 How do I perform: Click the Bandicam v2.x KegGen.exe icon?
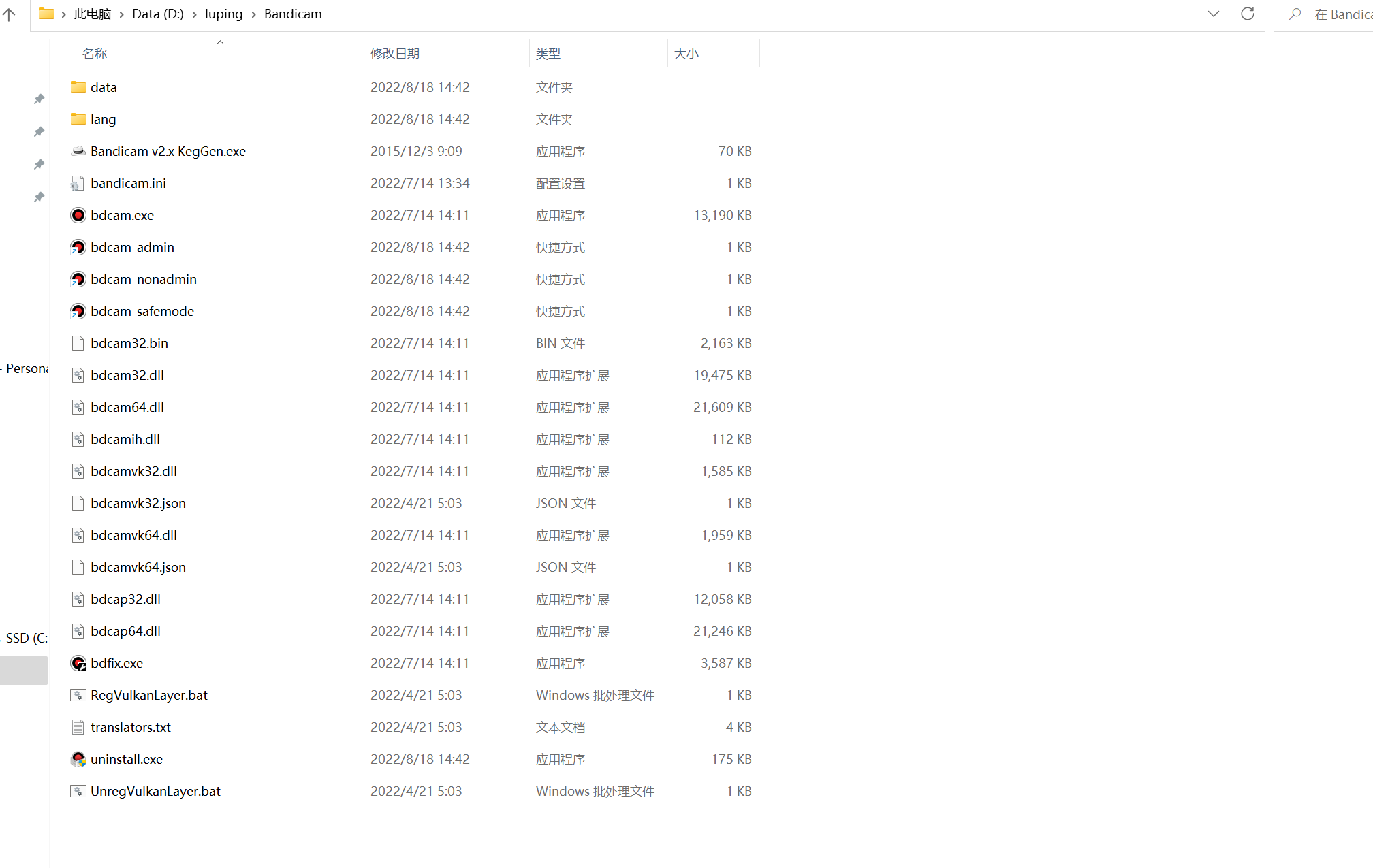coord(78,151)
